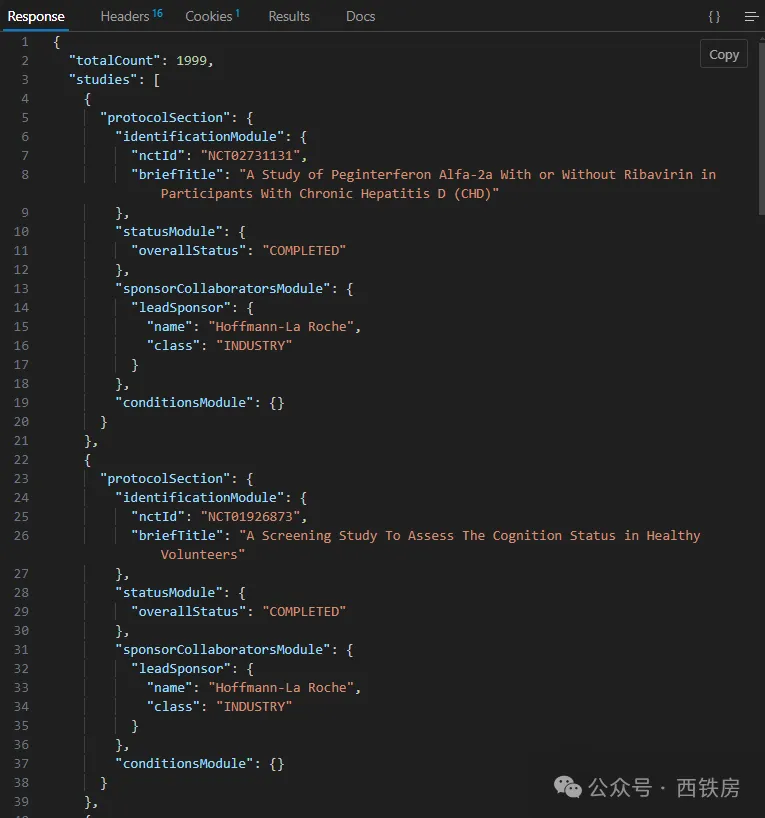This screenshot has height=818, width=765.
Task: Click the curly braces format icon
Action: pyautogui.click(x=714, y=16)
